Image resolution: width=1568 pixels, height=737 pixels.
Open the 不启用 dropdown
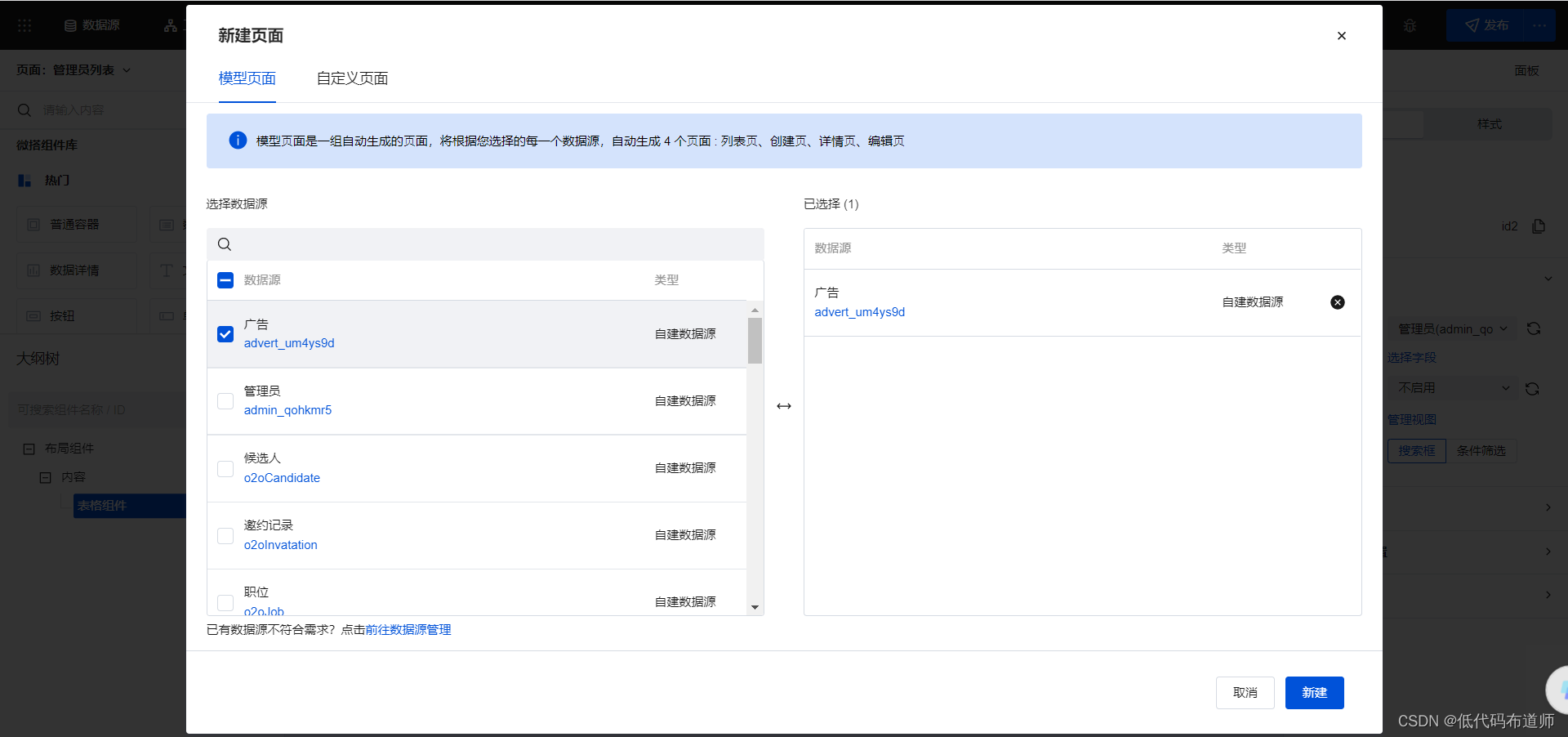(1452, 388)
